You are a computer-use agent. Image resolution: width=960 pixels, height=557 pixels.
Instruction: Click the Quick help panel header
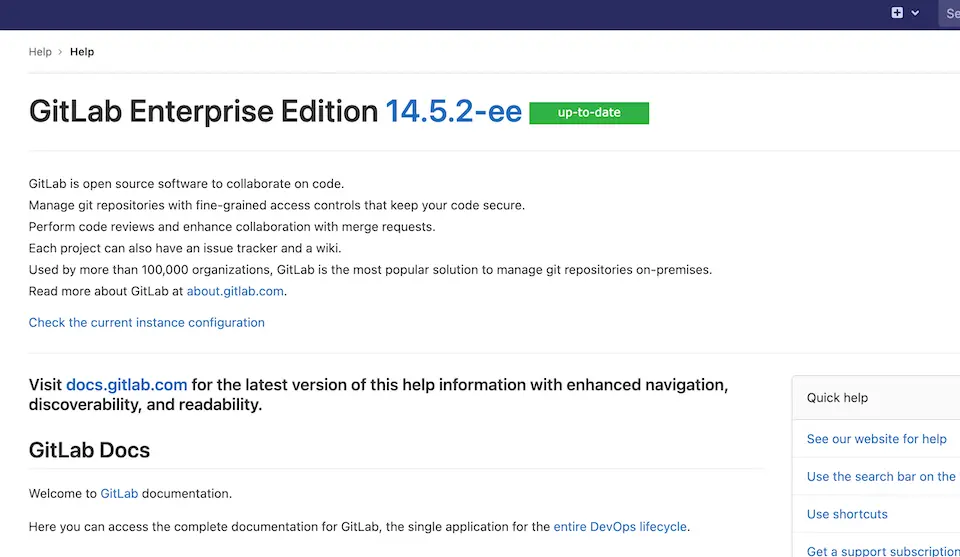pos(876,398)
